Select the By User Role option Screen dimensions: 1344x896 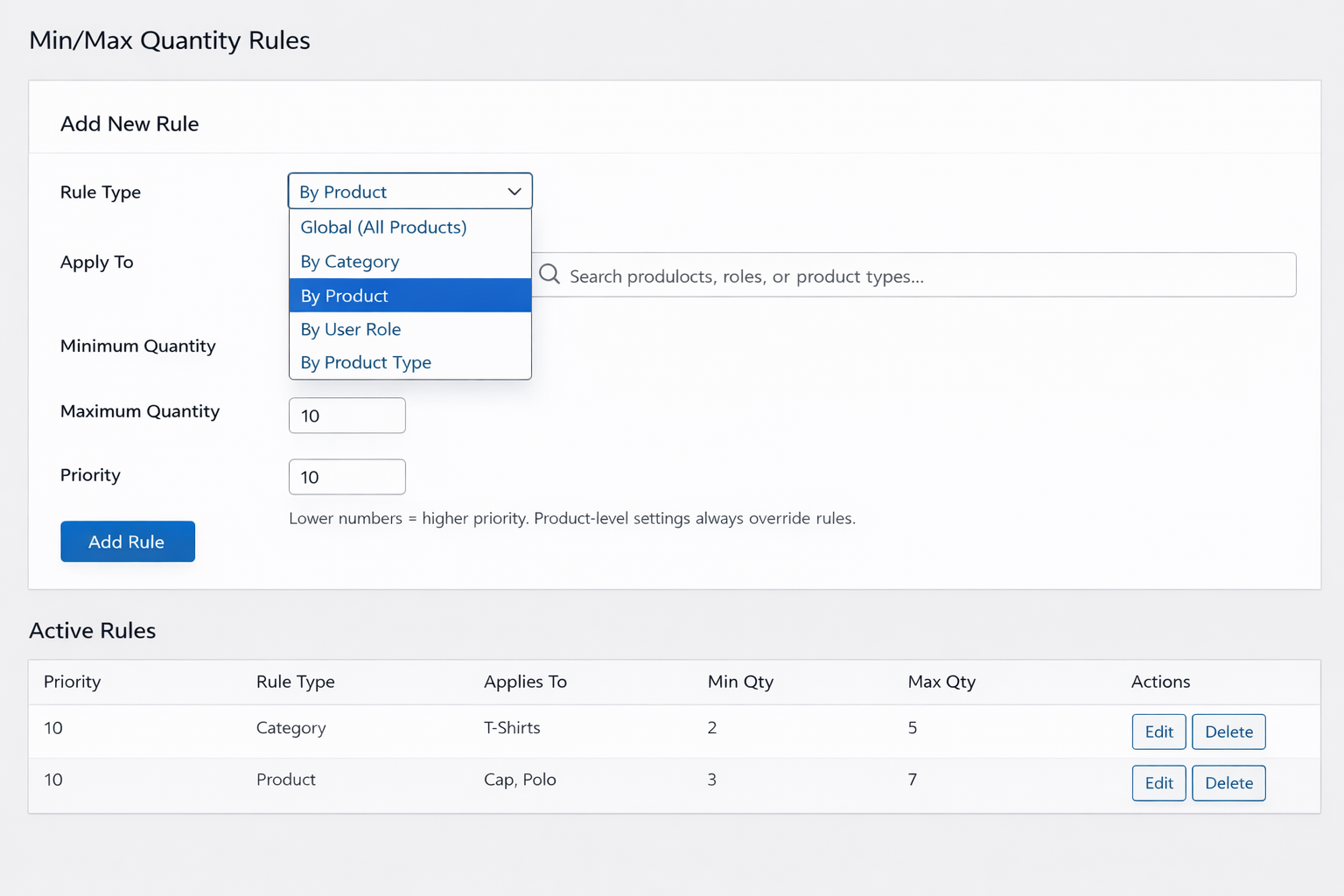pos(351,330)
